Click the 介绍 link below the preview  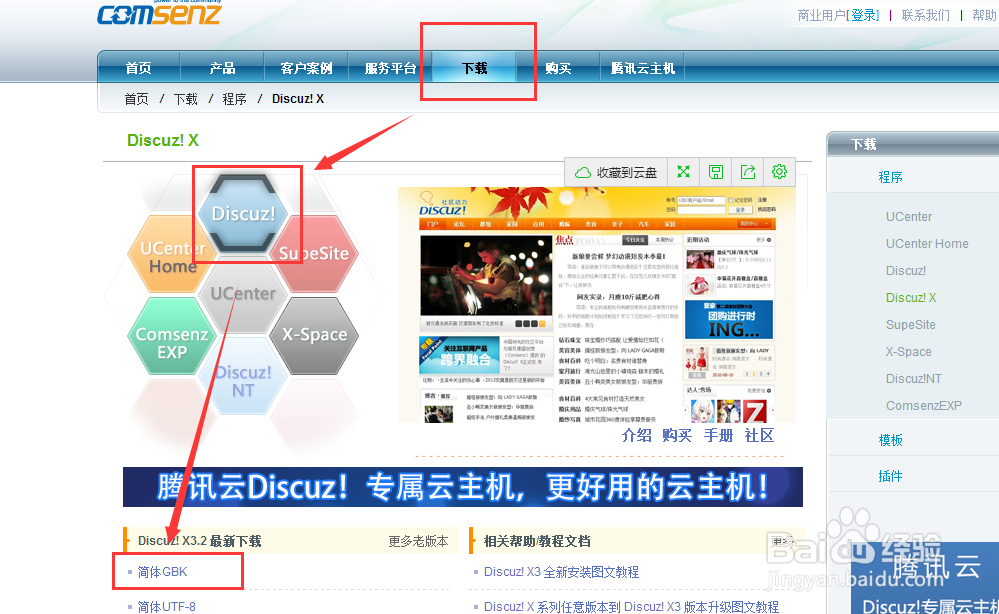636,436
